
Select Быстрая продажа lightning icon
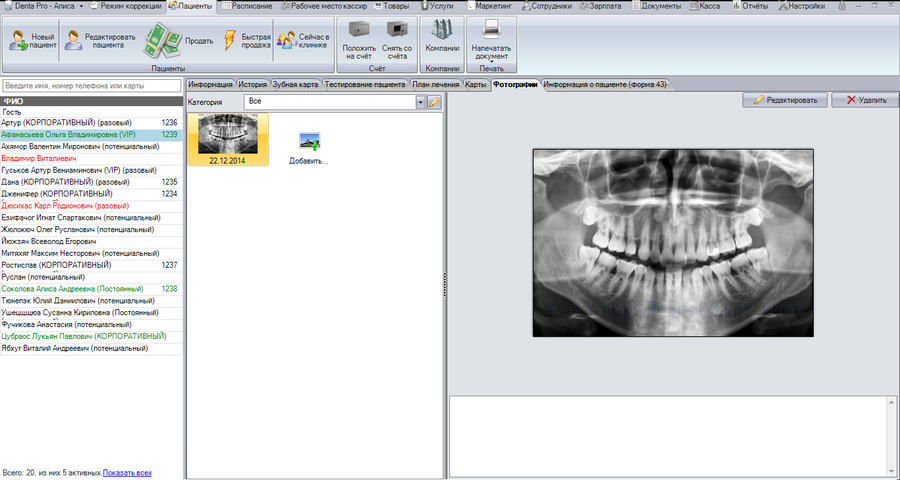(x=229, y=40)
